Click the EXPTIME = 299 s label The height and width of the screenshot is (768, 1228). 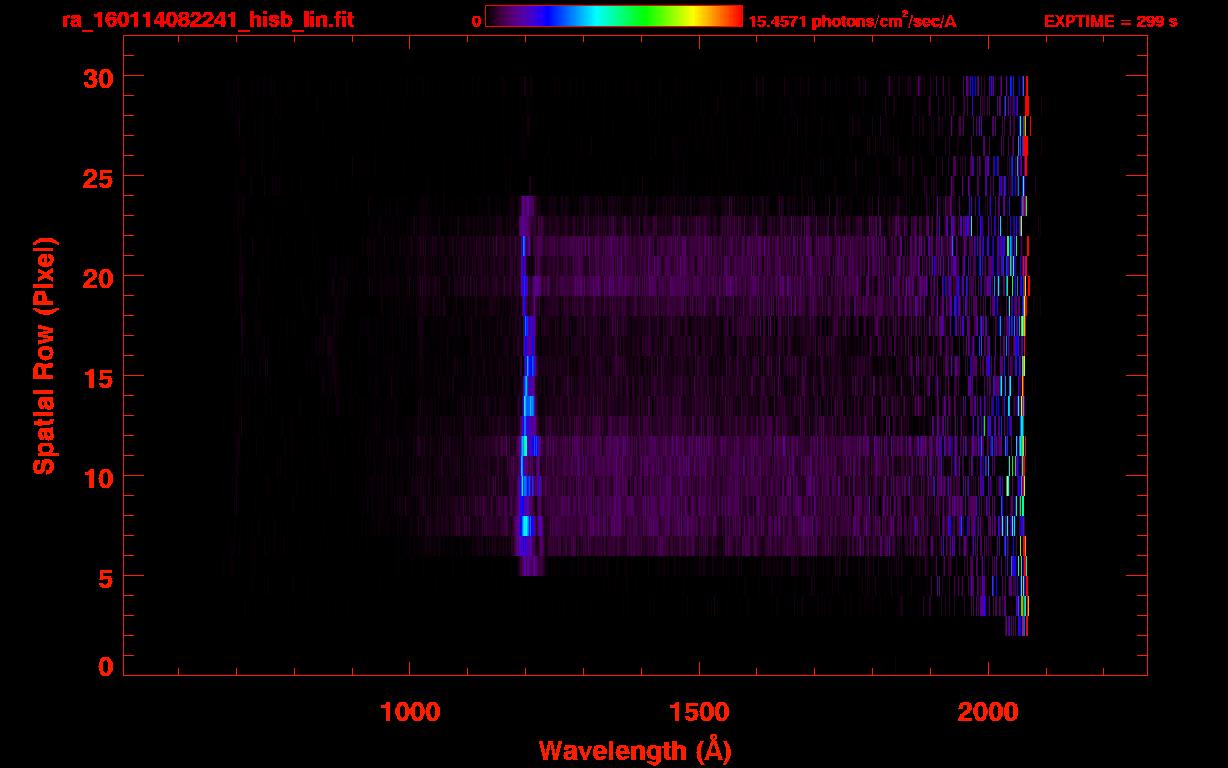click(x=1110, y=21)
